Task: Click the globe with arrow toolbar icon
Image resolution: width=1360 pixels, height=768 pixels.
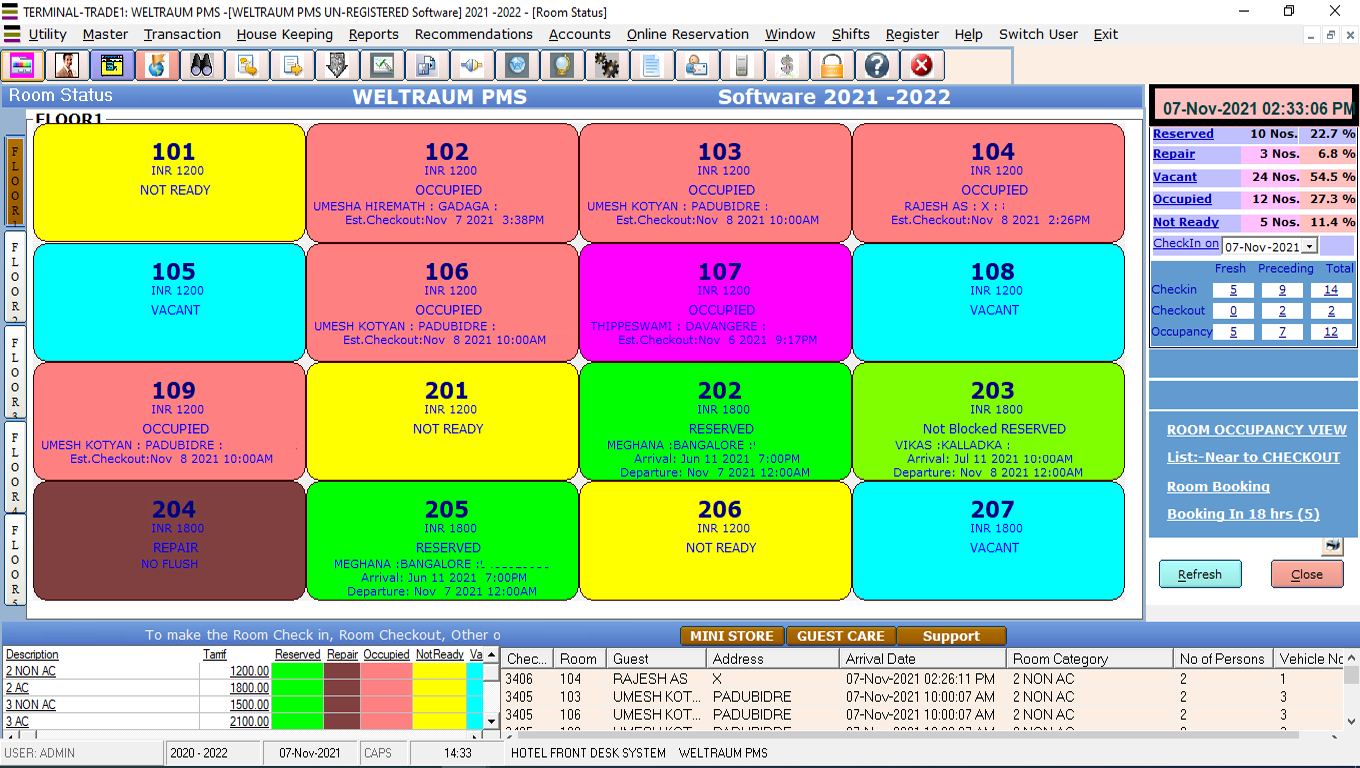Action: coord(157,66)
